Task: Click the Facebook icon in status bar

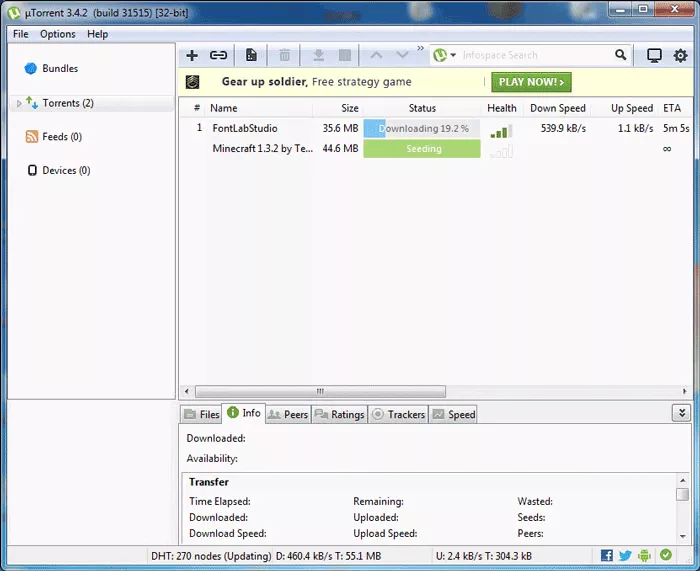Action: point(607,555)
